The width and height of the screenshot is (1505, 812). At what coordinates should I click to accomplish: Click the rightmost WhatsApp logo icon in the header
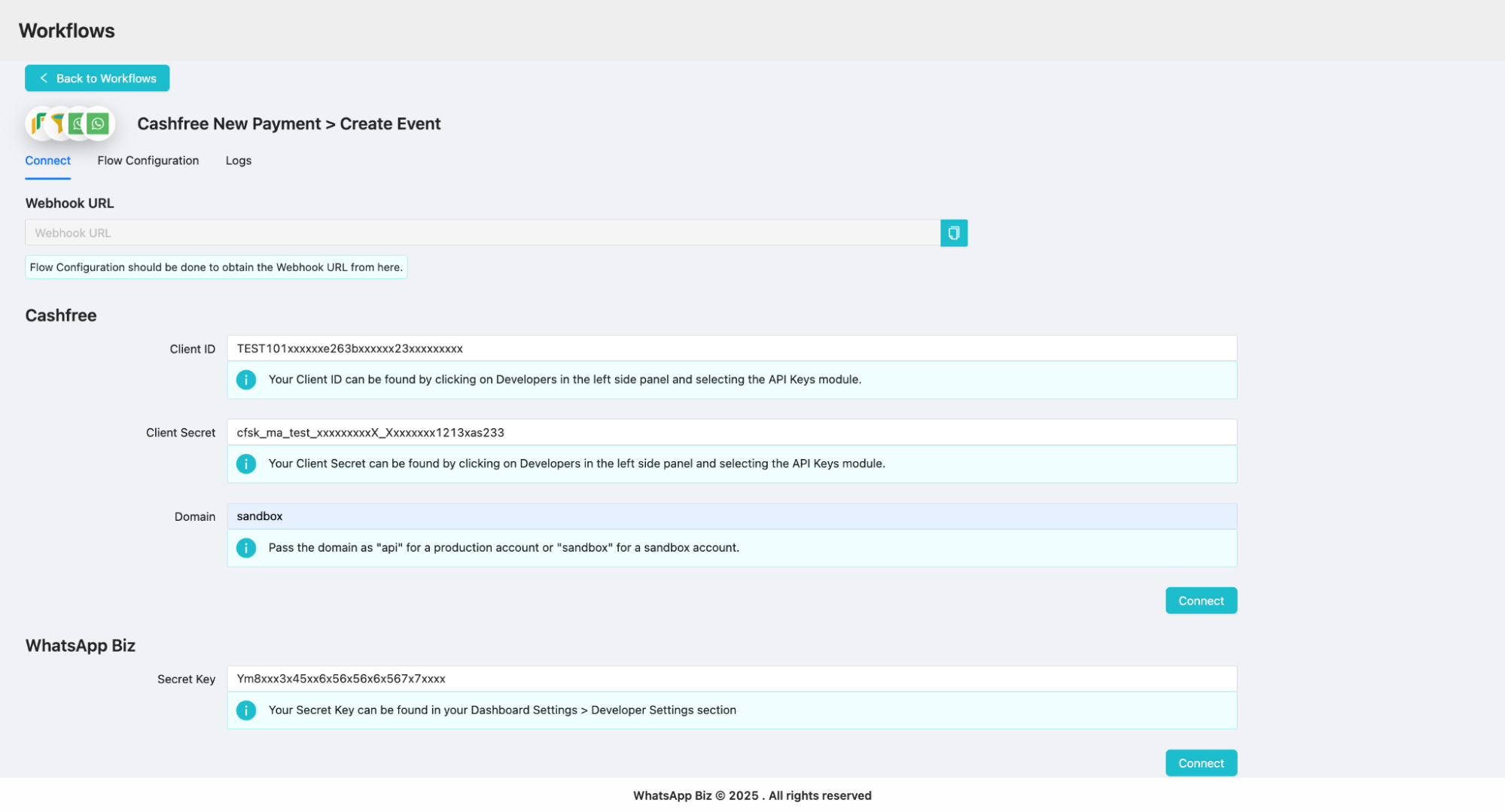tap(98, 123)
